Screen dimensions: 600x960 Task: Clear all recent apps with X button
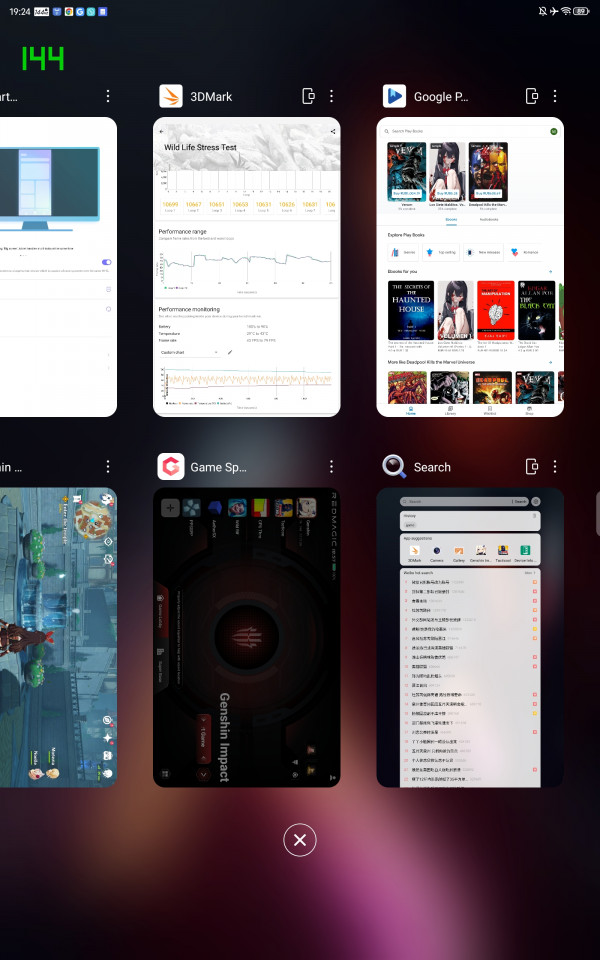coord(300,840)
